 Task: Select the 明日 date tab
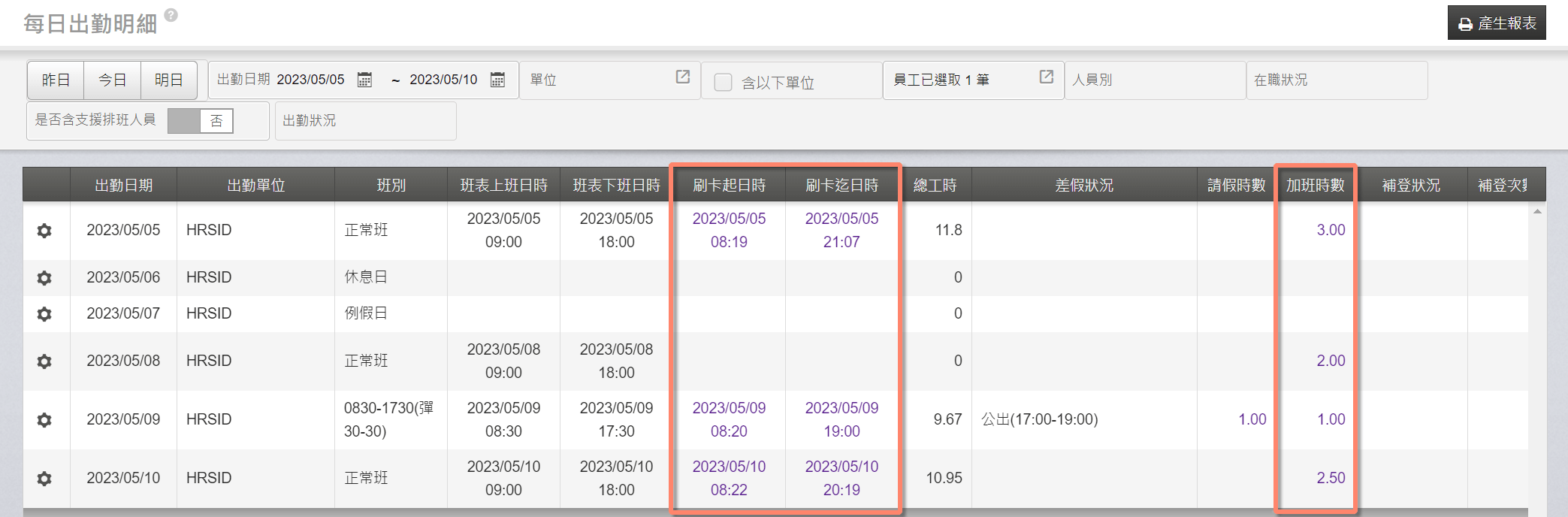pos(169,80)
